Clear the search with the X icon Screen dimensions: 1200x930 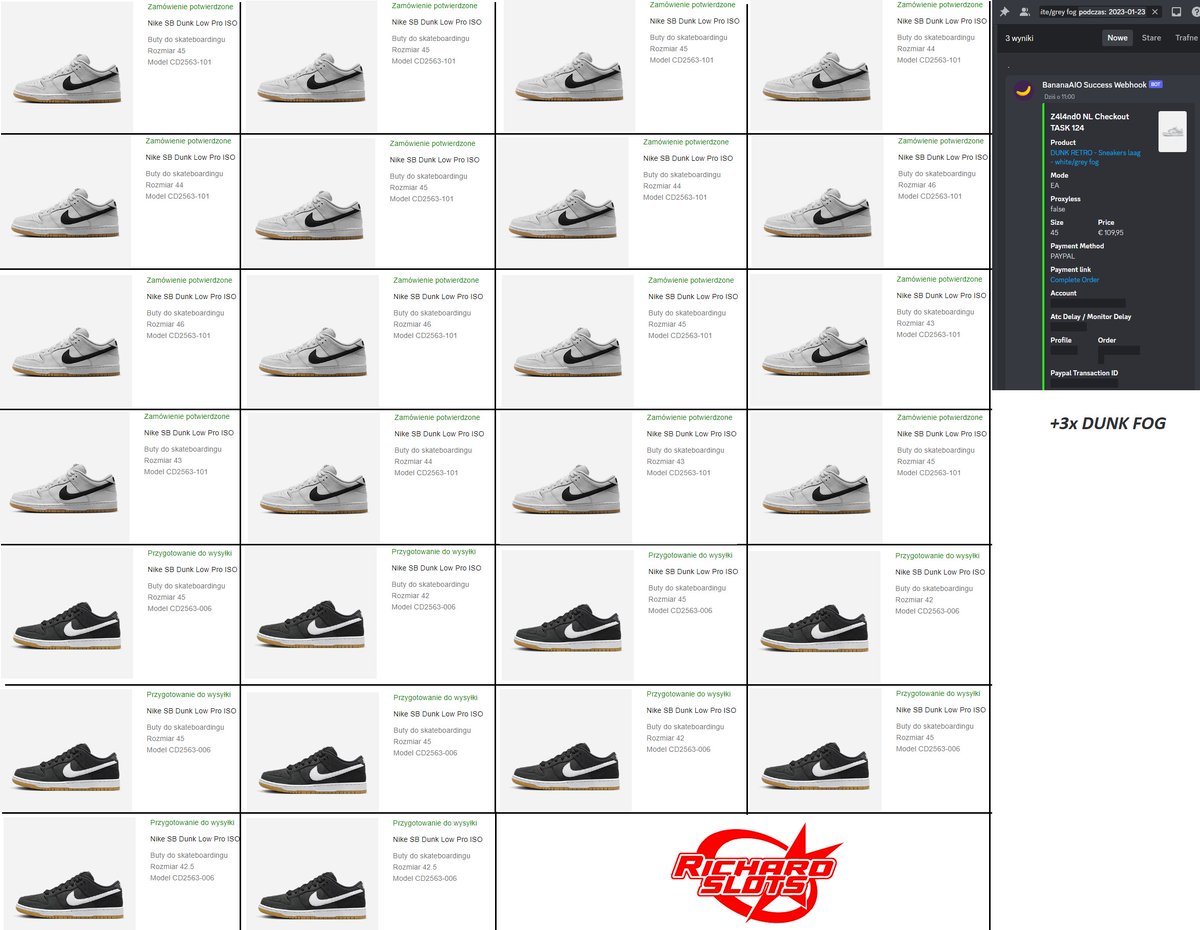1155,12
